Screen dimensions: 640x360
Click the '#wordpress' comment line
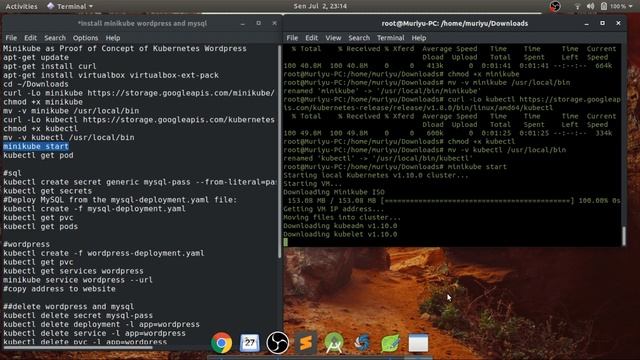[x=27, y=244]
